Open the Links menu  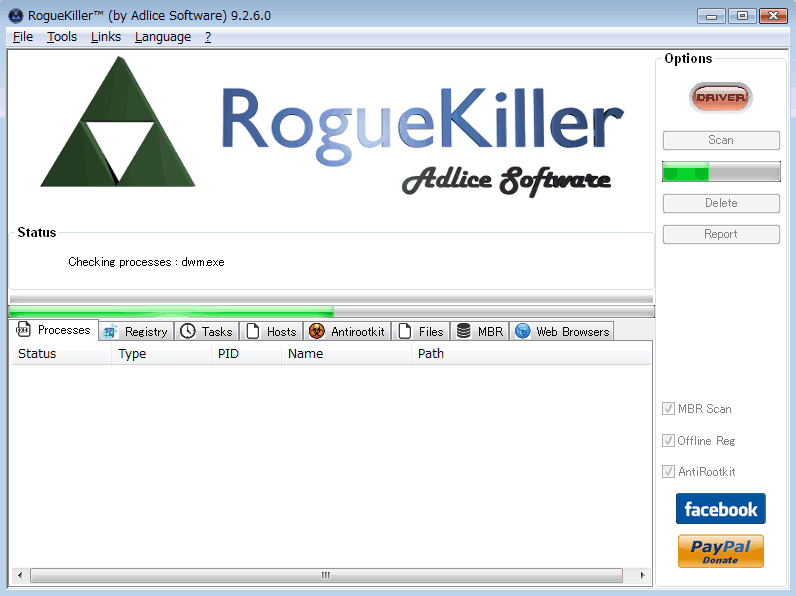tap(106, 37)
